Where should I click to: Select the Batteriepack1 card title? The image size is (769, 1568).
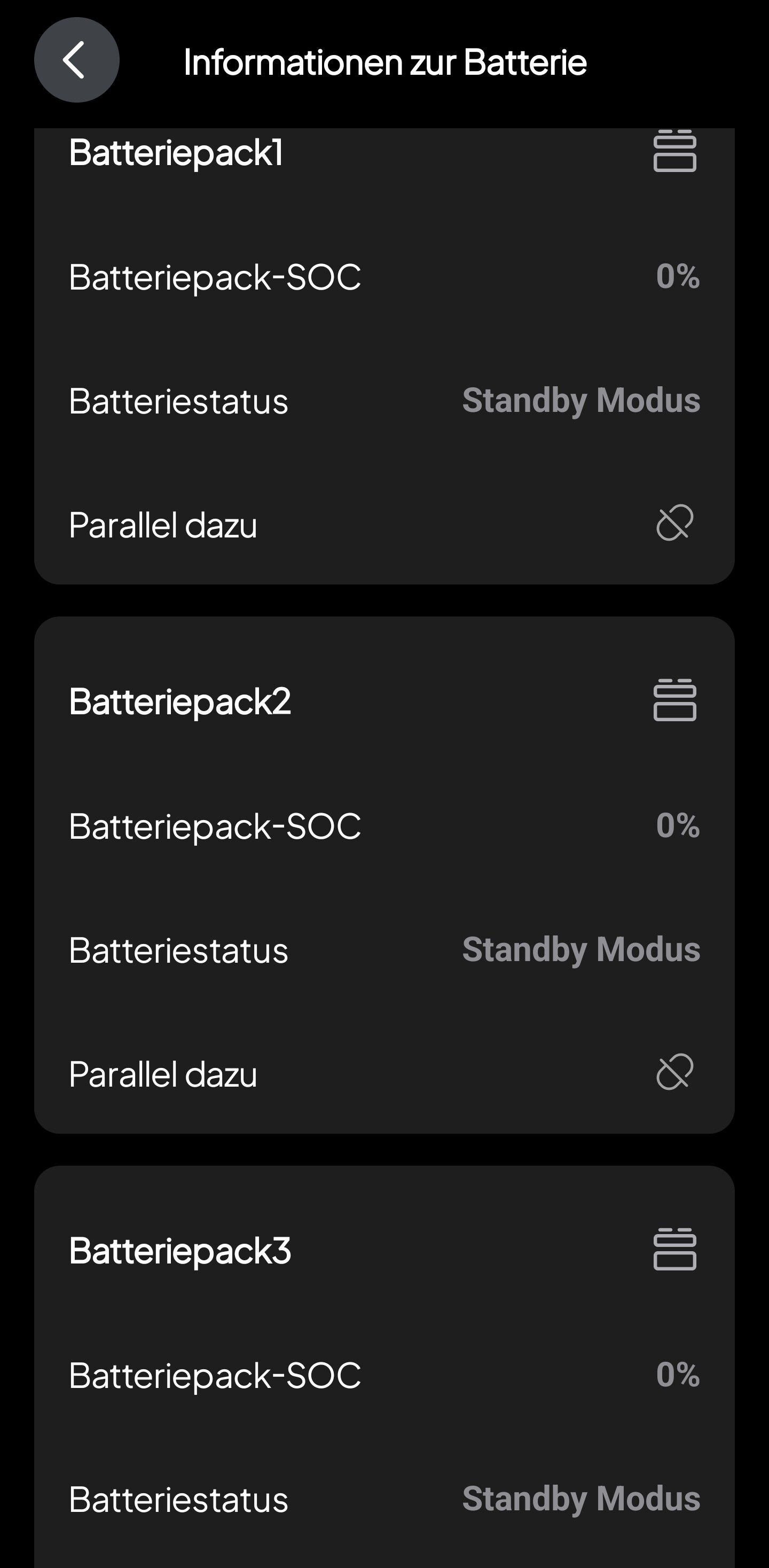[176, 152]
